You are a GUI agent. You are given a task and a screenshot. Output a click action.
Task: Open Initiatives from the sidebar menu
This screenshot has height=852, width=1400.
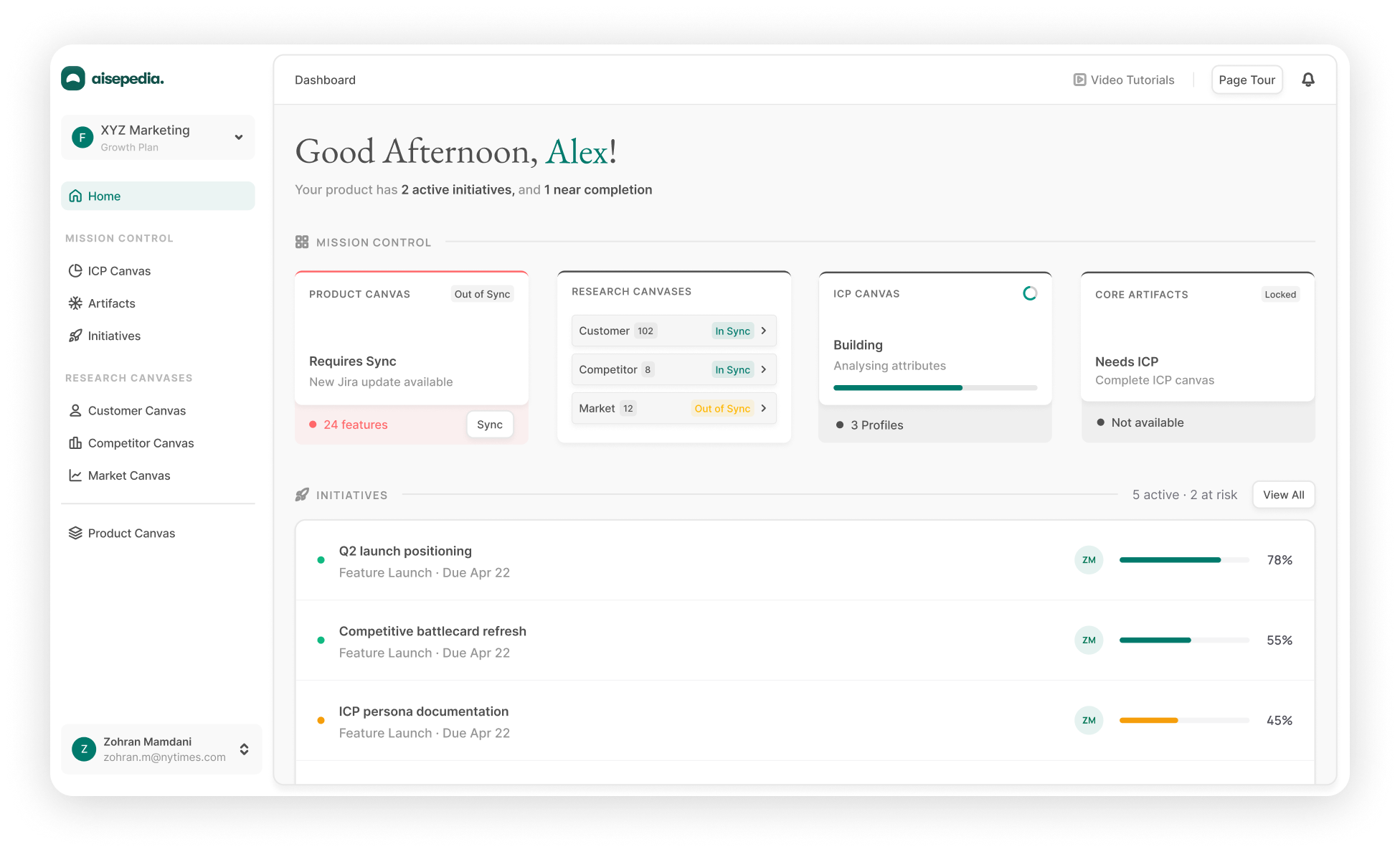coord(114,336)
